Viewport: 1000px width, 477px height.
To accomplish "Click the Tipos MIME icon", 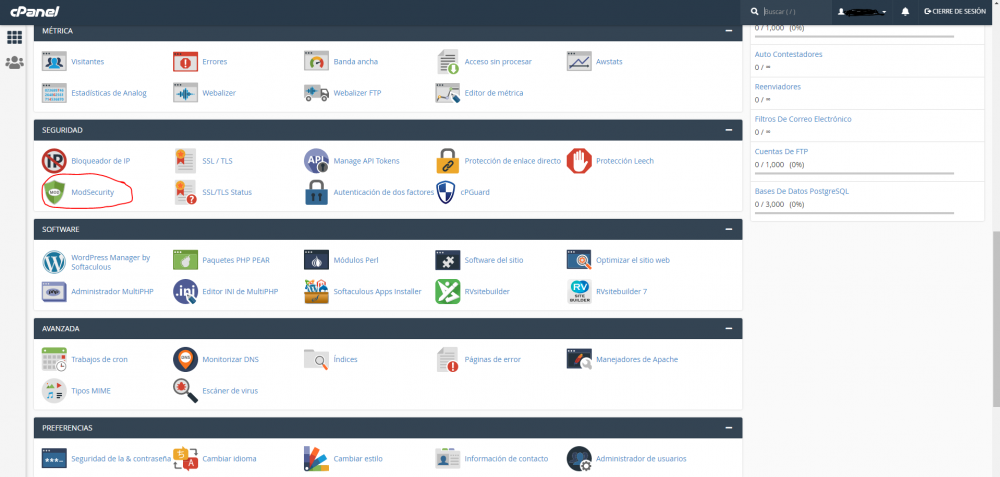I will click(54, 390).
